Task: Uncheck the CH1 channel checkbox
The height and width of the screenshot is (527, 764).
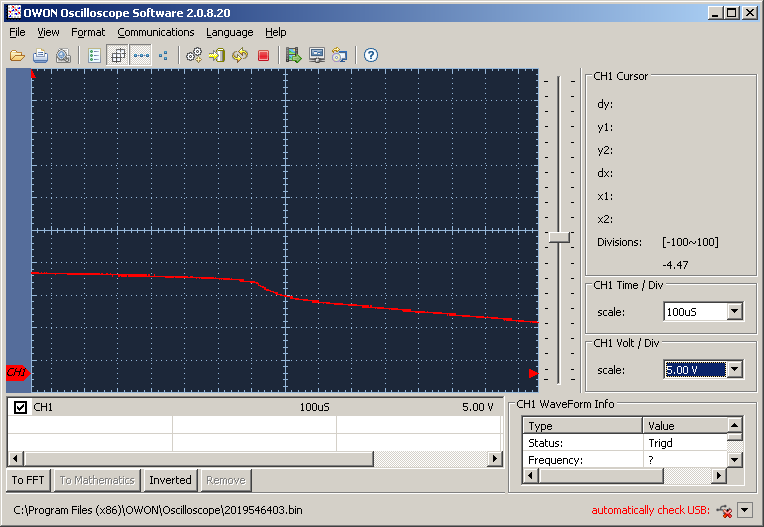Action: [20, 407]
